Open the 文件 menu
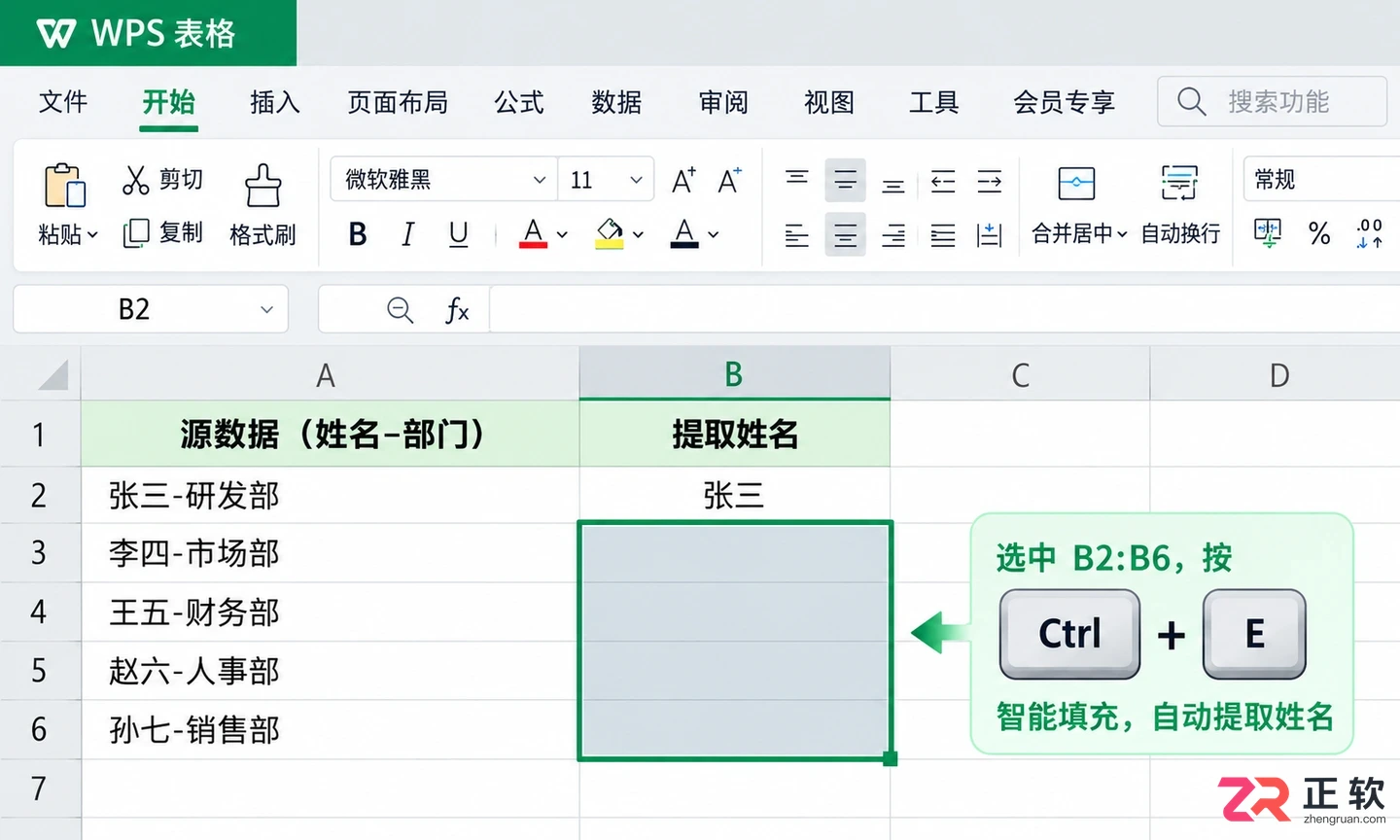The height and width of the screenshot is (840, 1400). pos(63,102)
